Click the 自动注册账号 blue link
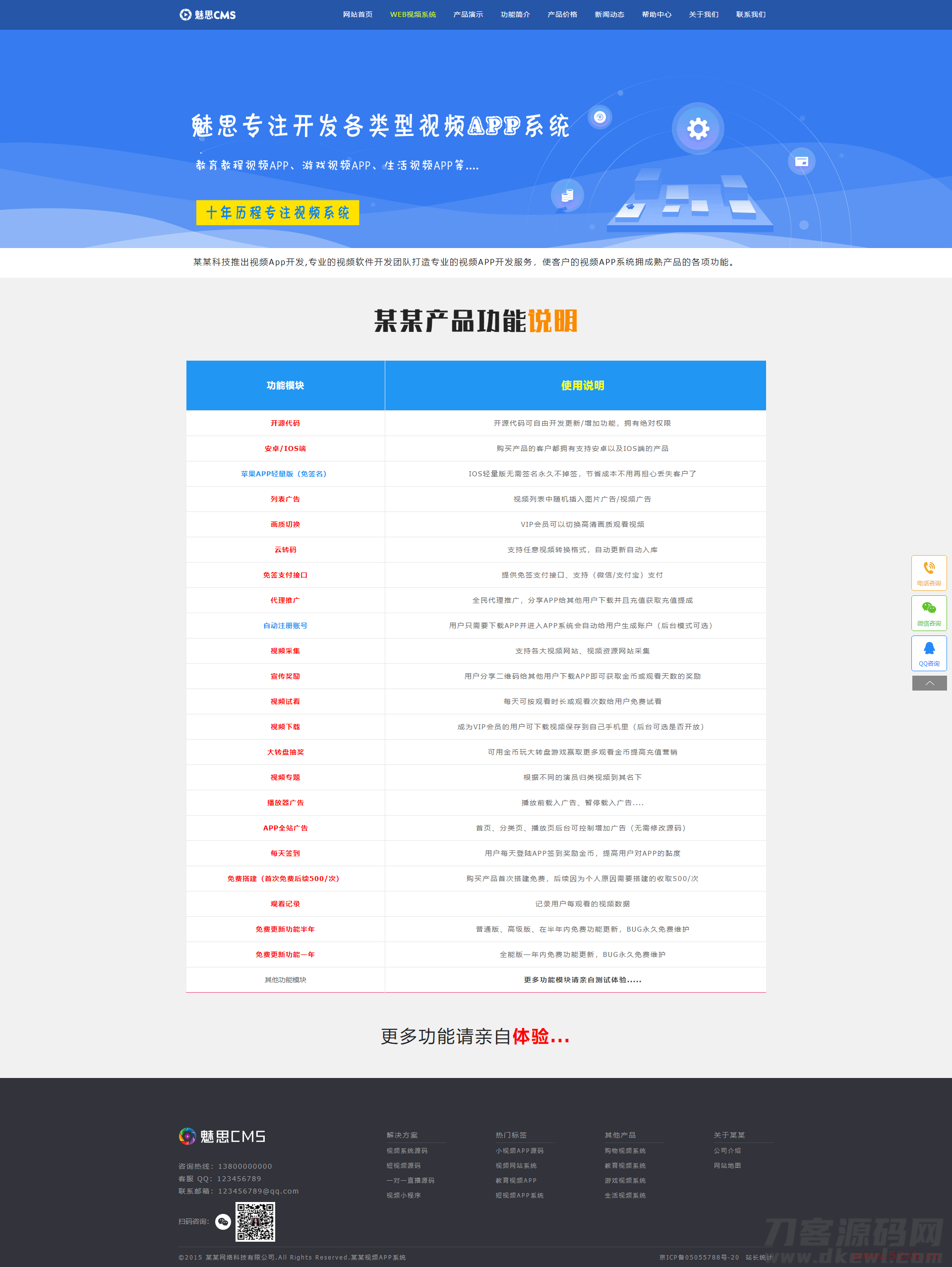This screenshot has width=952, height=1267. click(285, 626)
